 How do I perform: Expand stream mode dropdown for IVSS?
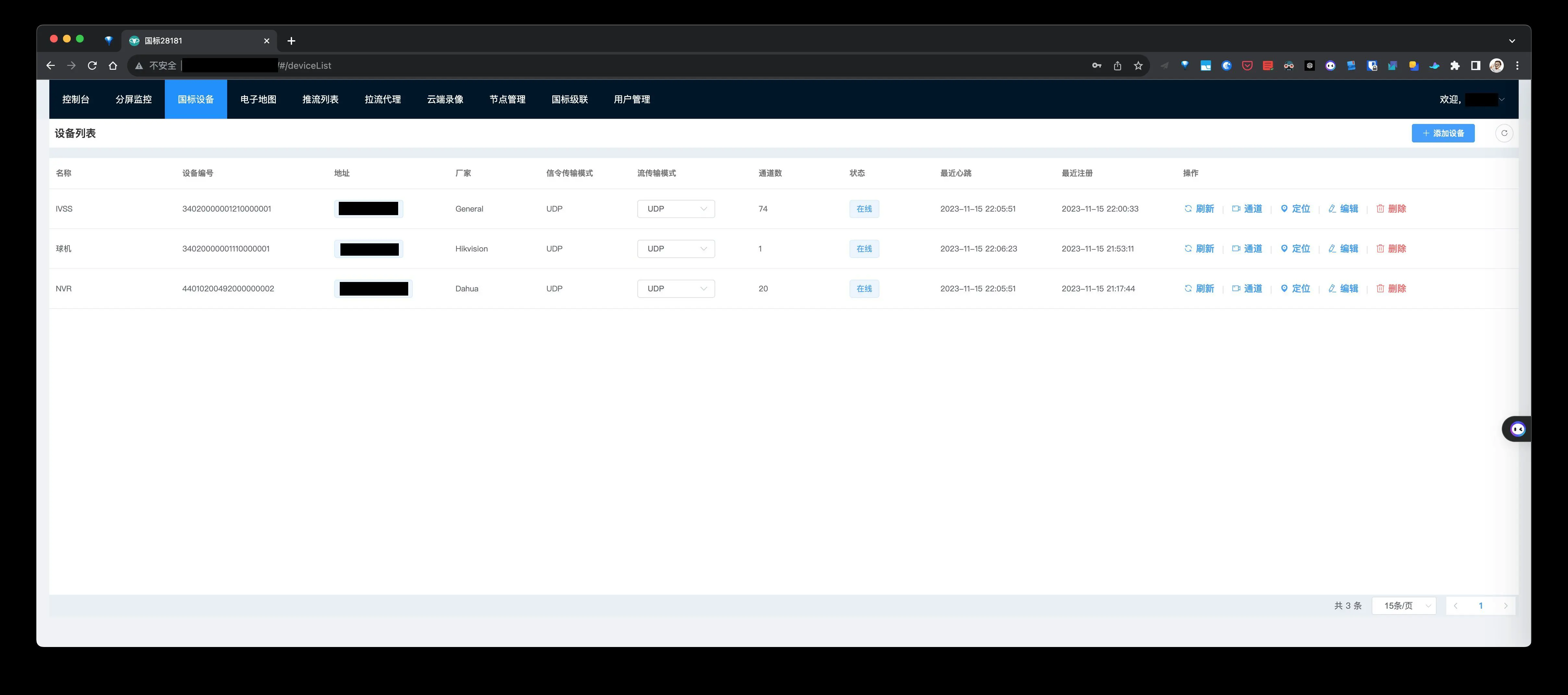[676, 209]
